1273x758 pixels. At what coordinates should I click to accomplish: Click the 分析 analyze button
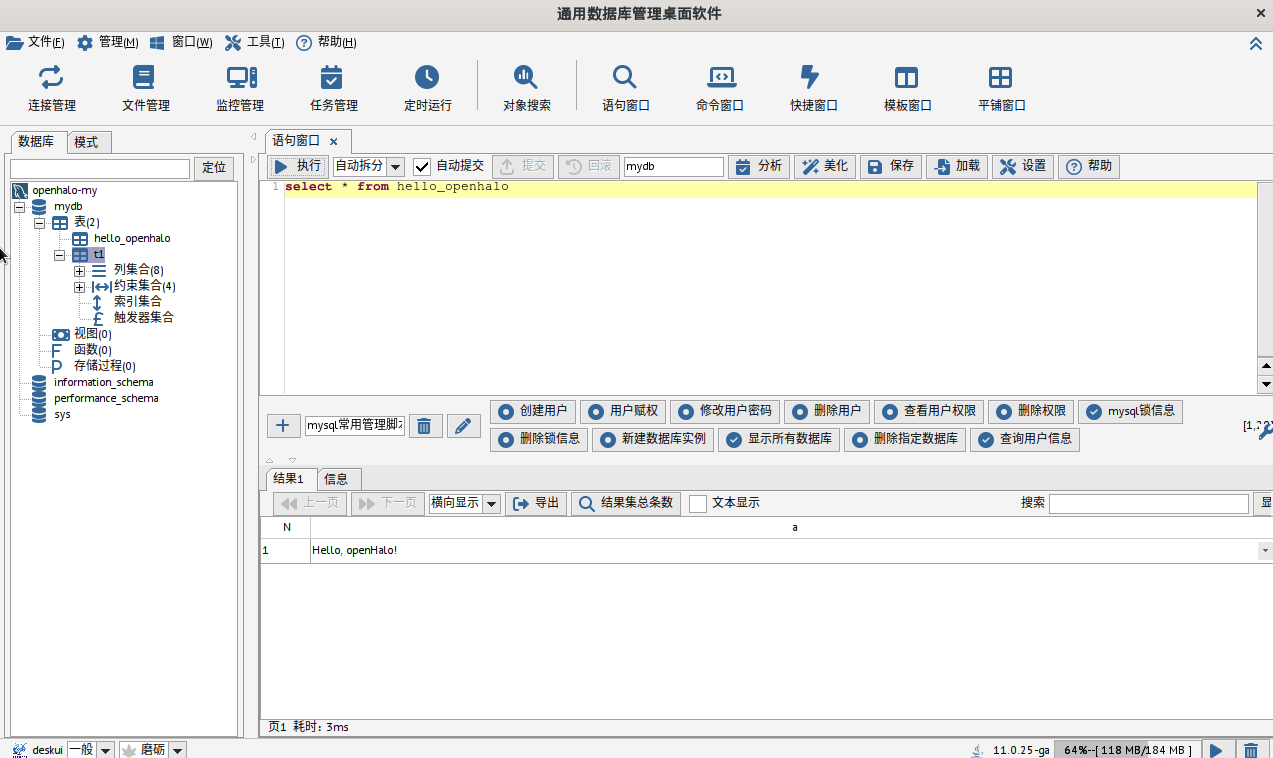[759, 166]
